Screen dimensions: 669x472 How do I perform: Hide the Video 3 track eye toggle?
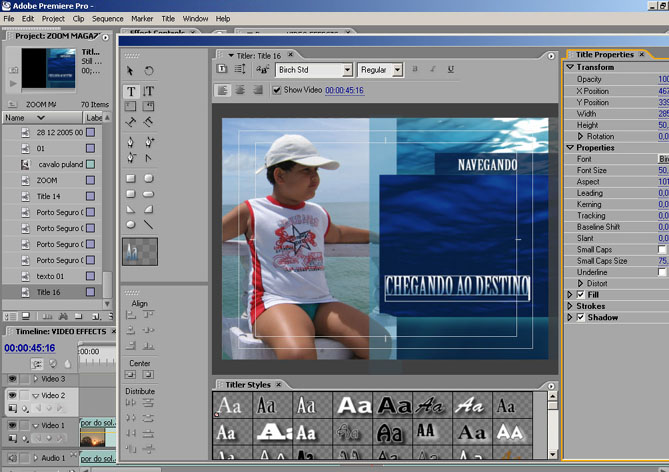point(13,379)
